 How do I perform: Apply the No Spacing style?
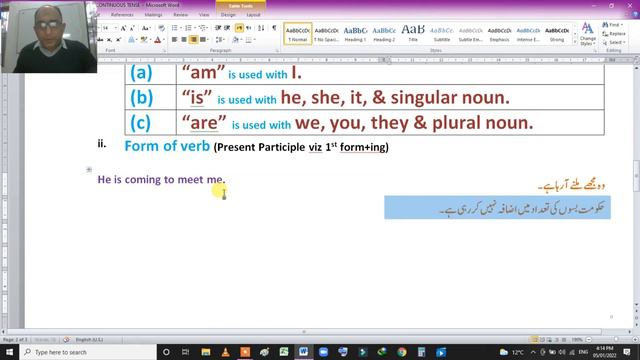tap(327, 34)
